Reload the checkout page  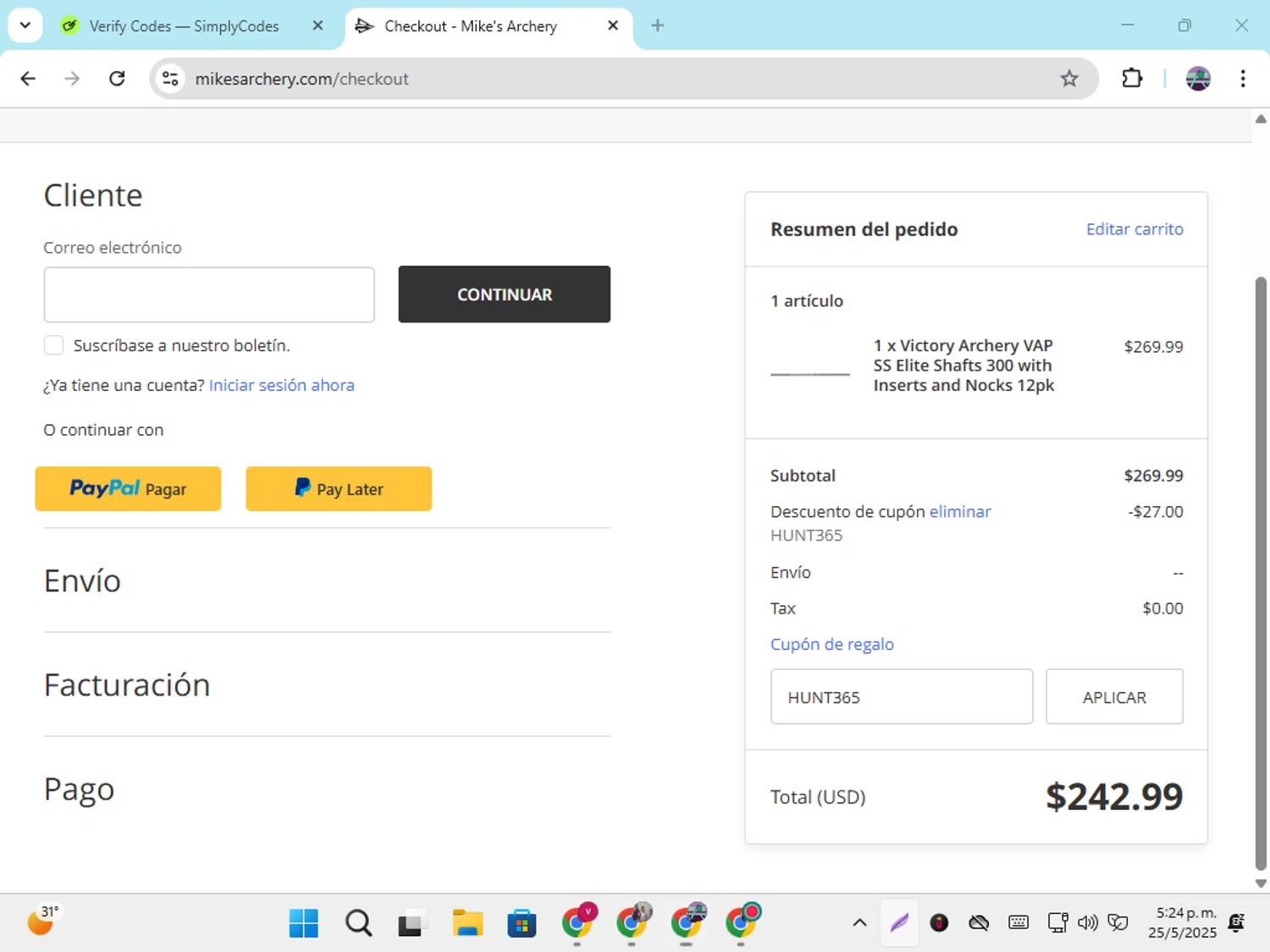point(117,79)
